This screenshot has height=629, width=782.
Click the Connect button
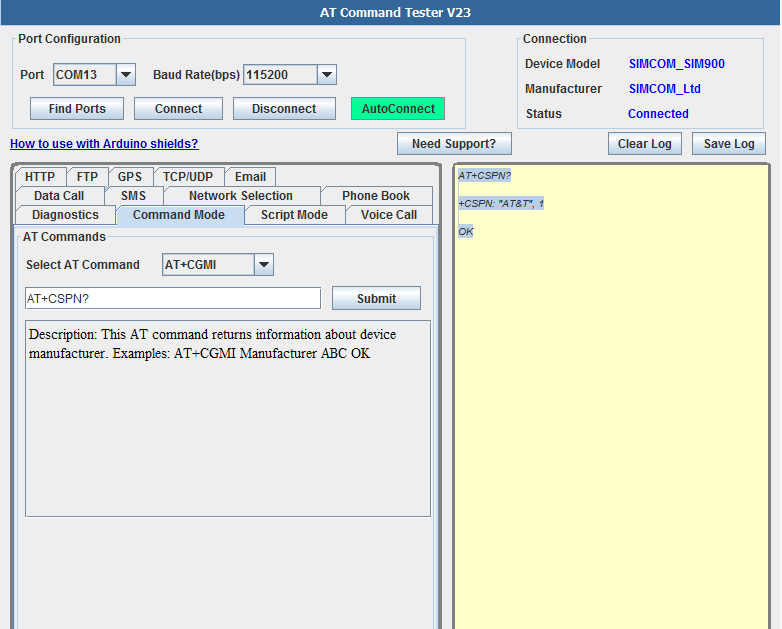[178, 109]
